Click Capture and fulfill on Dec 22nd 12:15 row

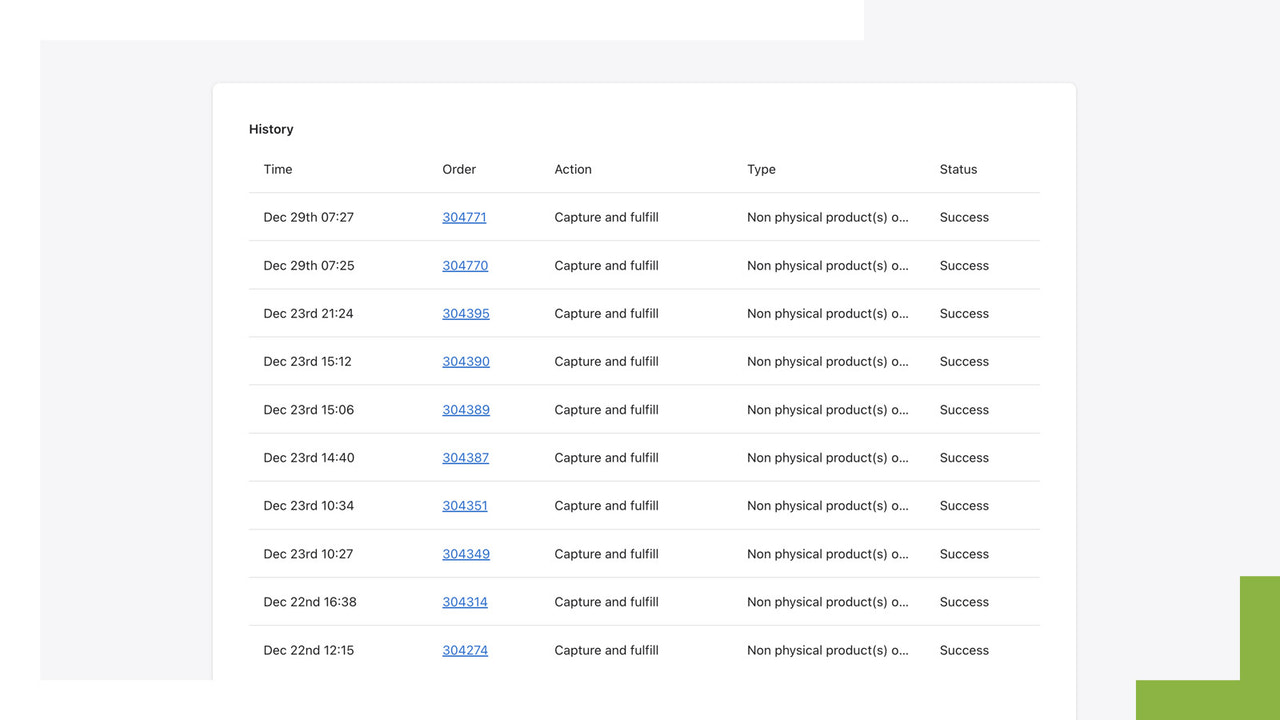(x=606, y=649)
